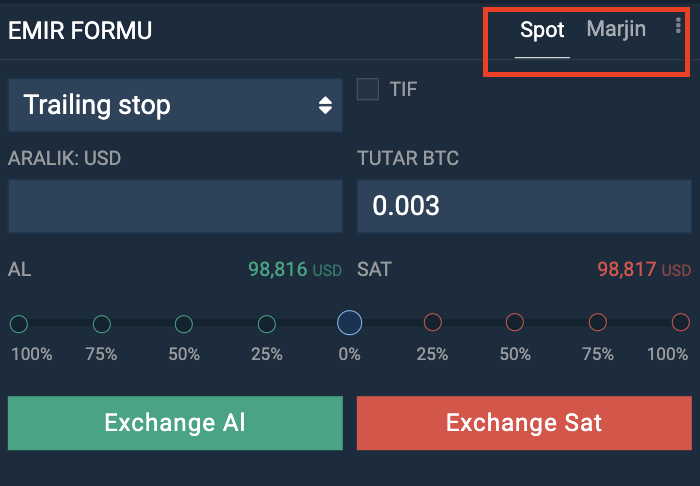This screenshot has width=700, height=486.
Task: Select the green 75% buy slider point
Action: (x=102, y=324)
